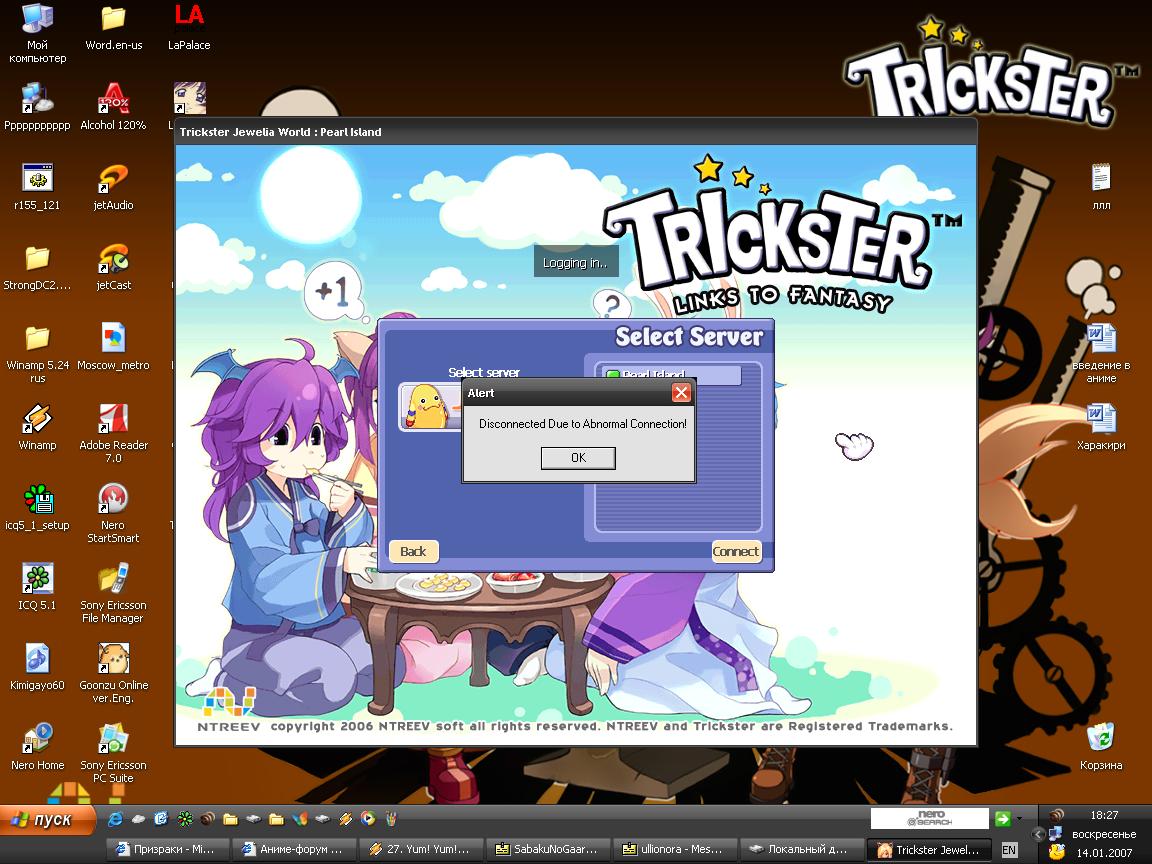Close the Alert dialog with the X
This screenshot has width=1152, height=864.
pyautogui.click(x=681, y=393)
